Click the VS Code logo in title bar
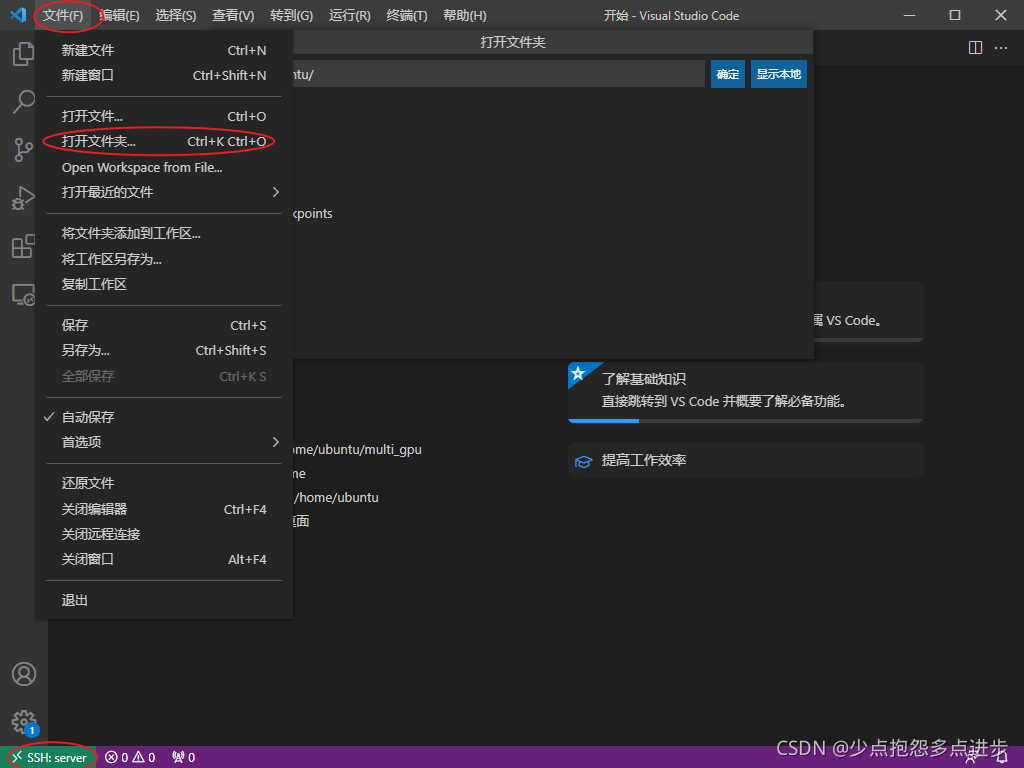 [x=18, y=15]
